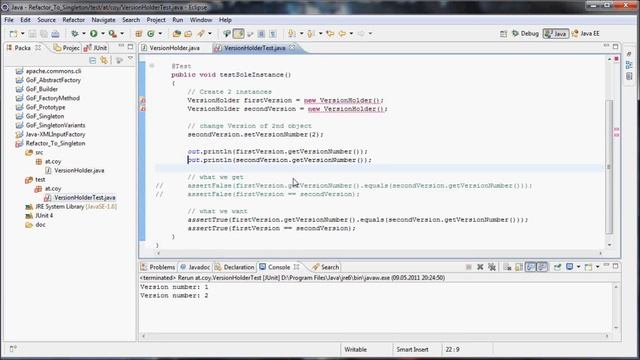Maximize the editor area icon
Viewport: 640px width, 360px height.
(615, 47)
